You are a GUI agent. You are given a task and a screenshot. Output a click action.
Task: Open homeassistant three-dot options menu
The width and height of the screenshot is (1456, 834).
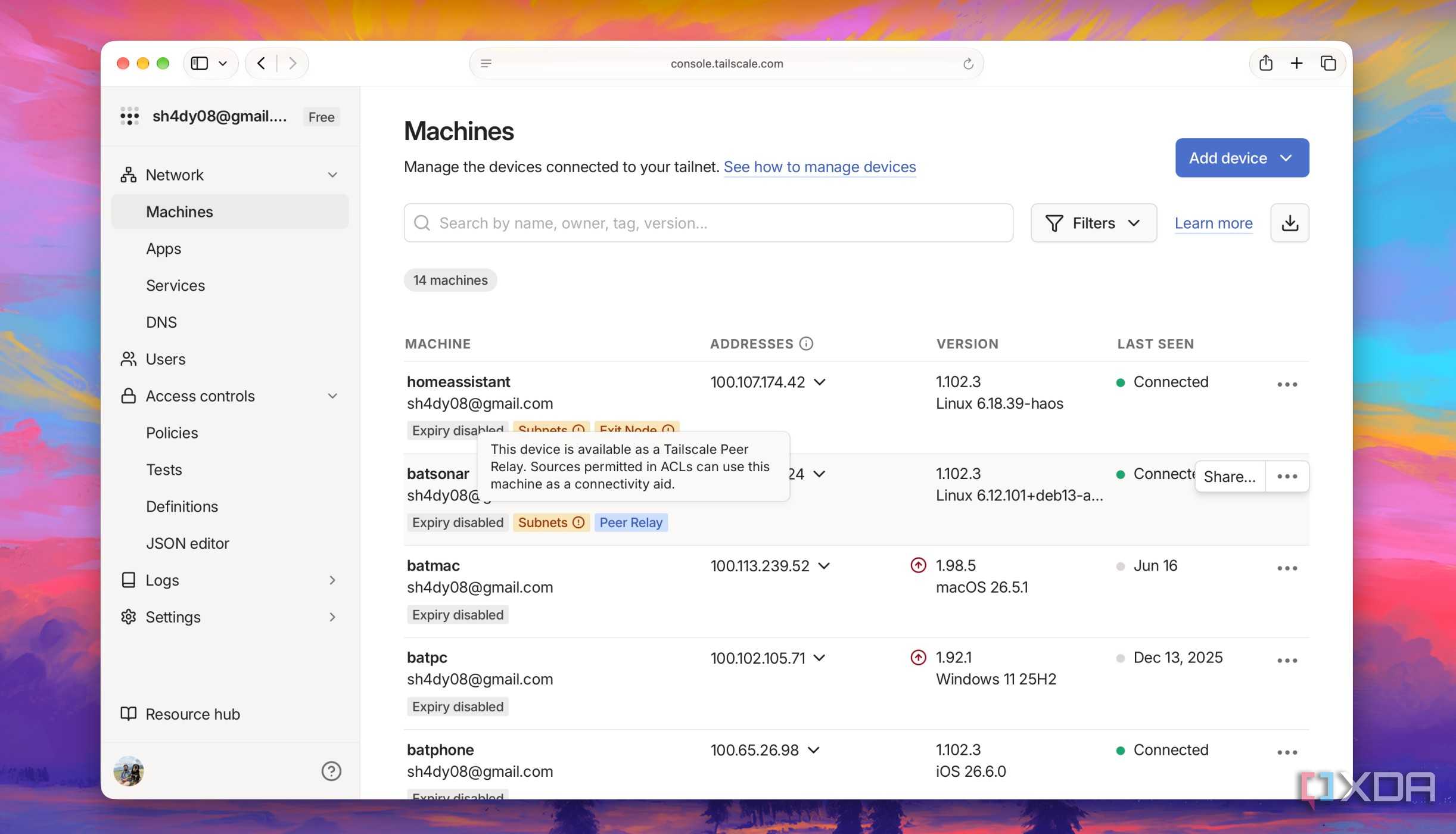pos(1287,385)
